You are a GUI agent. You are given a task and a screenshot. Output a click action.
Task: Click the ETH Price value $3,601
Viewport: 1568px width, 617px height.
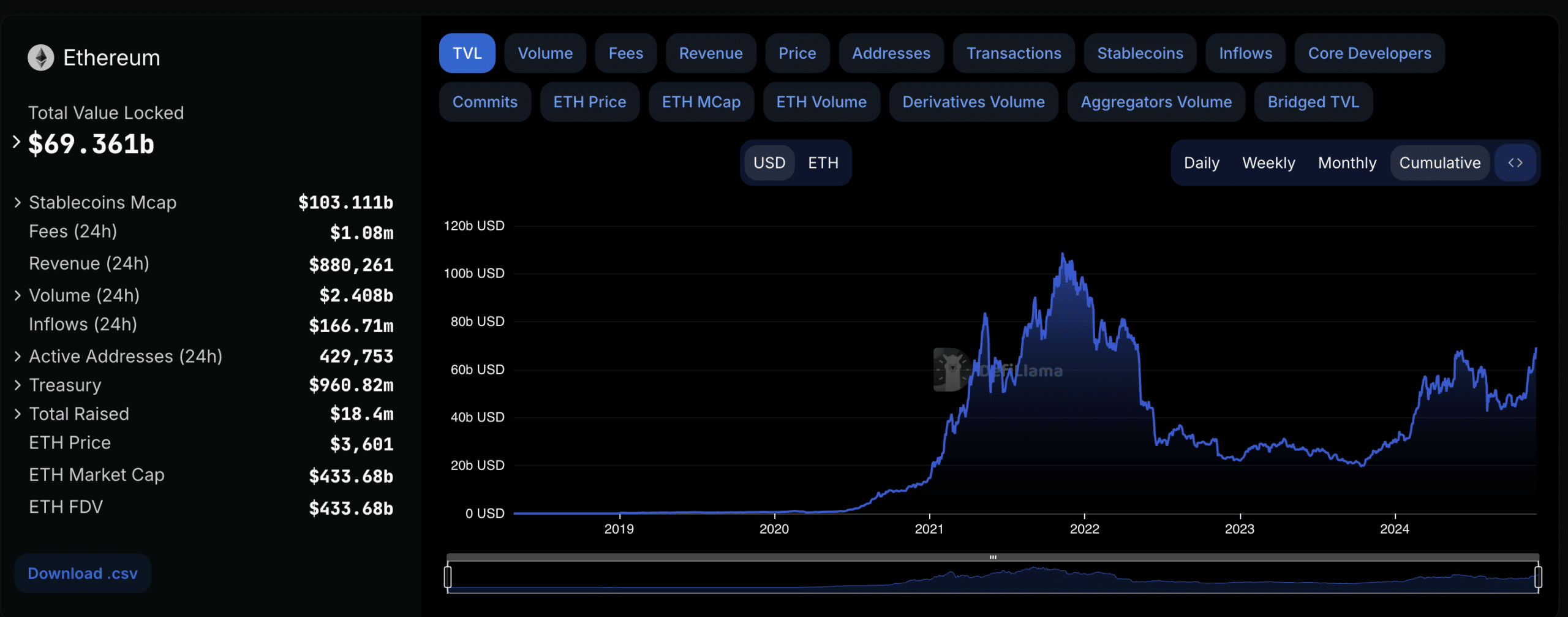point(362,444)
